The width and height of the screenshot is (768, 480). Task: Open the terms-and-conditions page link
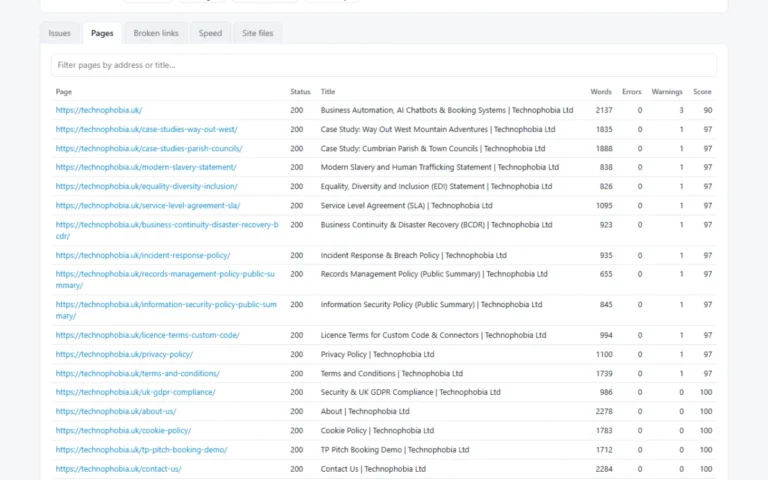pyautogui.click(x=138, y=373)
